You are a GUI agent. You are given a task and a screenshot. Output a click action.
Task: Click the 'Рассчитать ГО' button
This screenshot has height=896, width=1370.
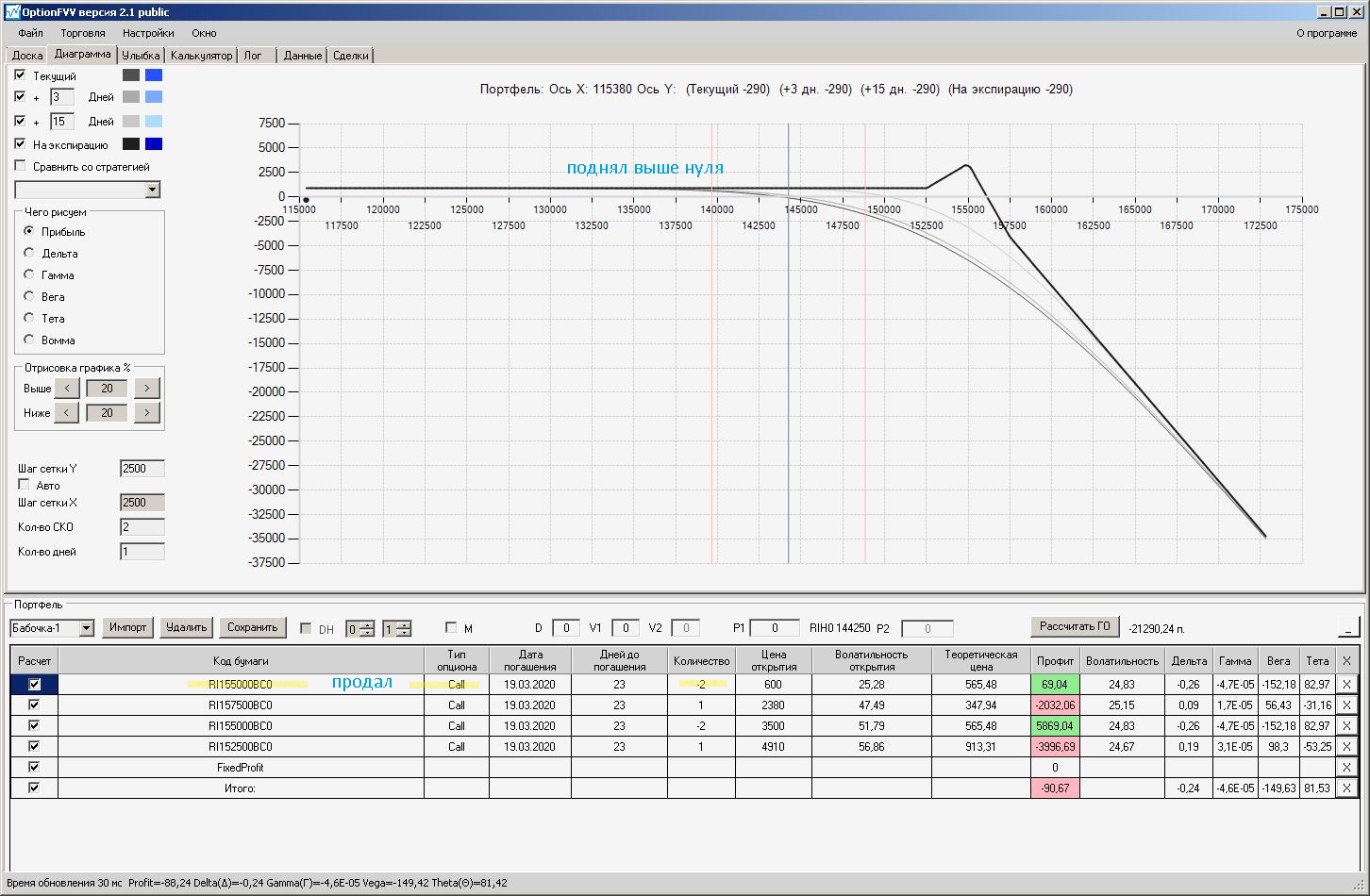(x=1075, y=626)
